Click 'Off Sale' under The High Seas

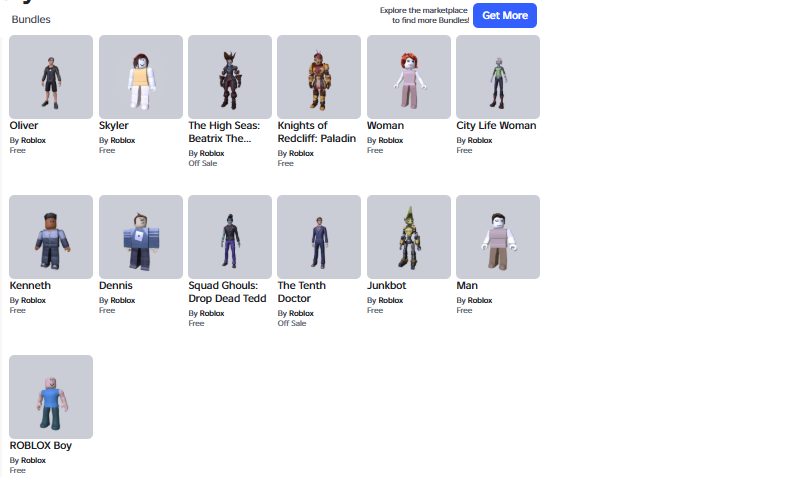click(x=203, y=163)
